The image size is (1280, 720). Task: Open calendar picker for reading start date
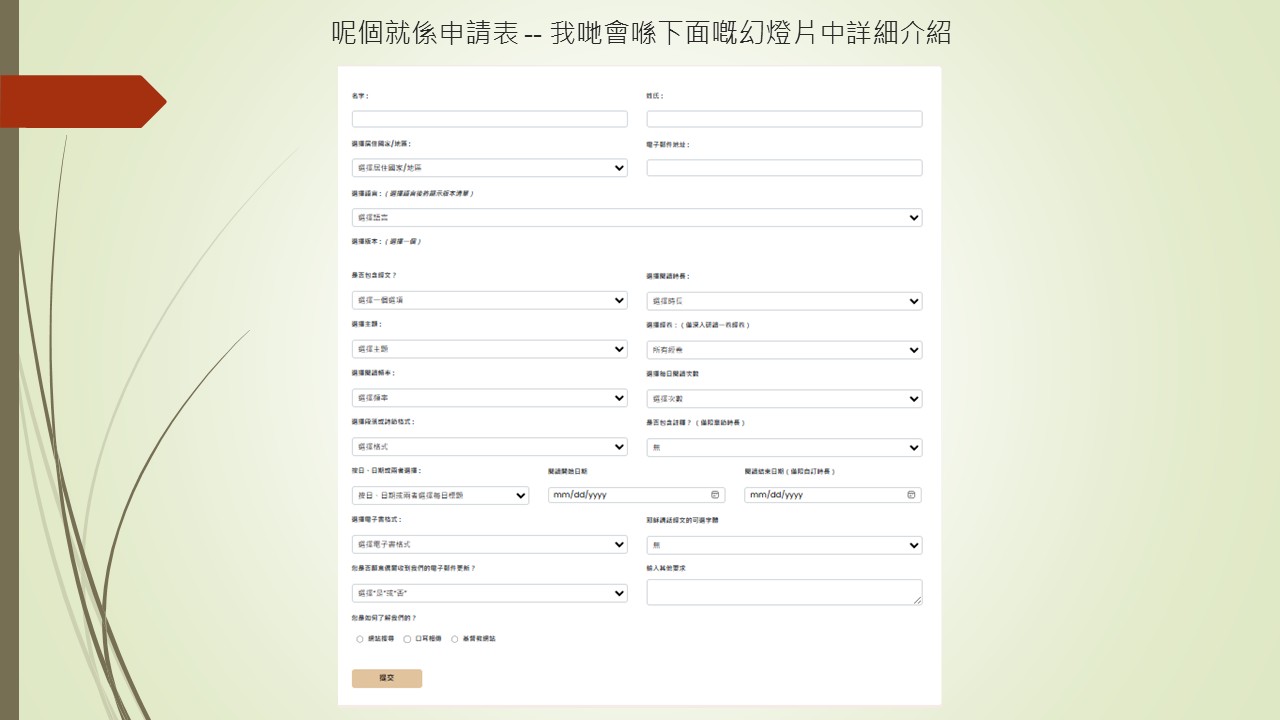(x=715, y=495)
